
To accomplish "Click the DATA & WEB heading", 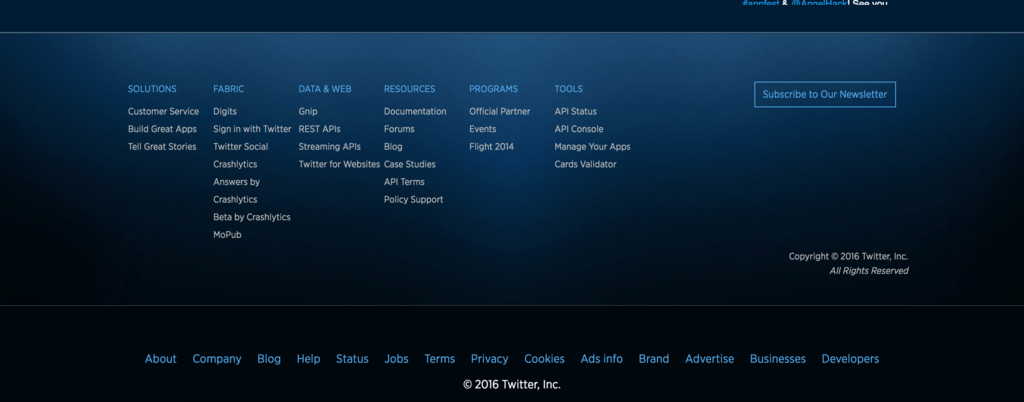I will [325, 89].
